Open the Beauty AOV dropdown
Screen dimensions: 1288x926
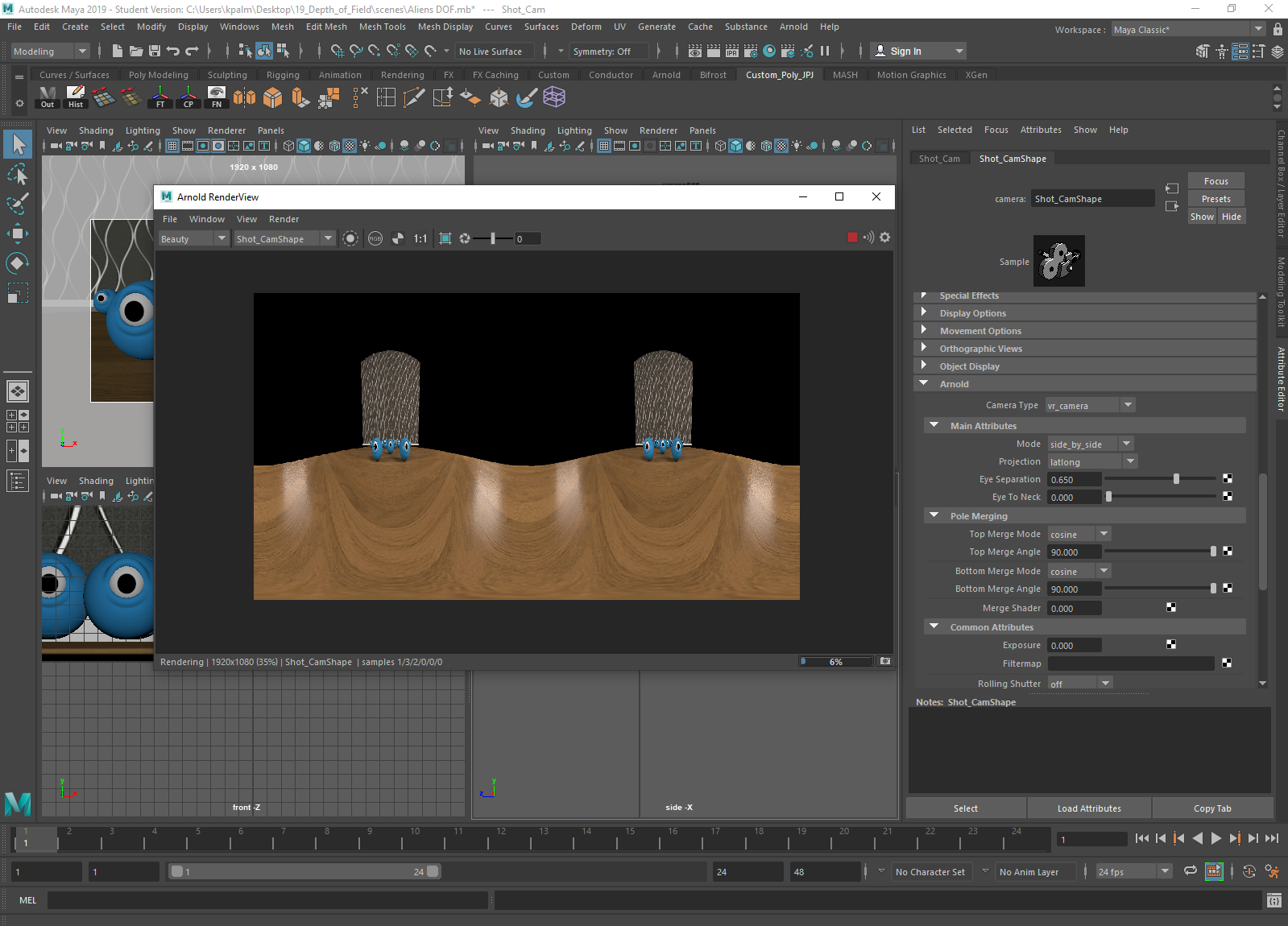193,238
